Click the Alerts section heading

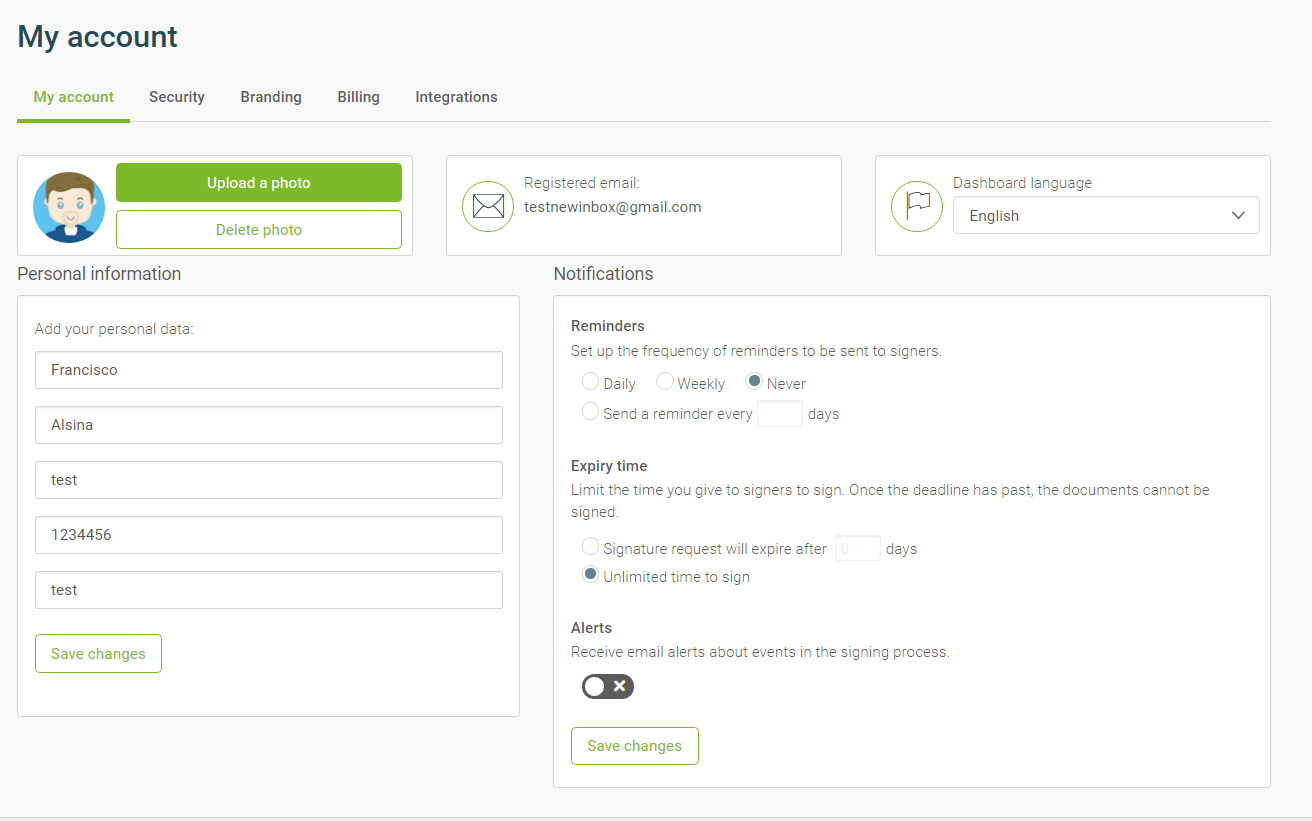coord(591,628)
